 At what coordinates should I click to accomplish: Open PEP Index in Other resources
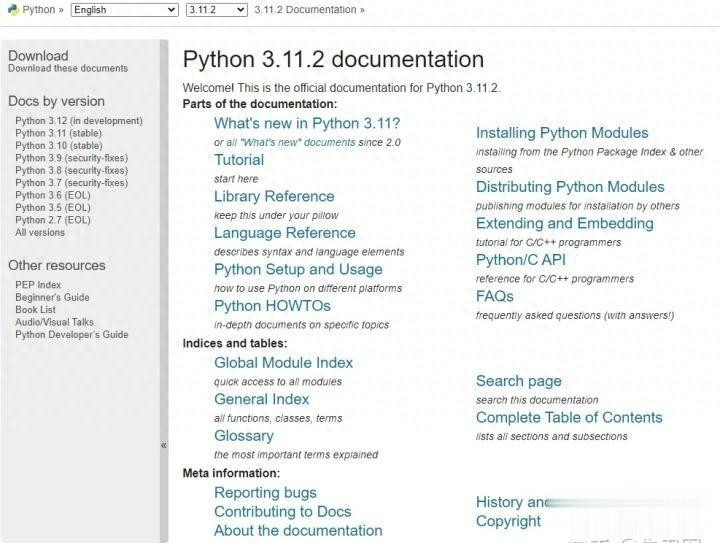pyautogui.click(x=38, y=285)
